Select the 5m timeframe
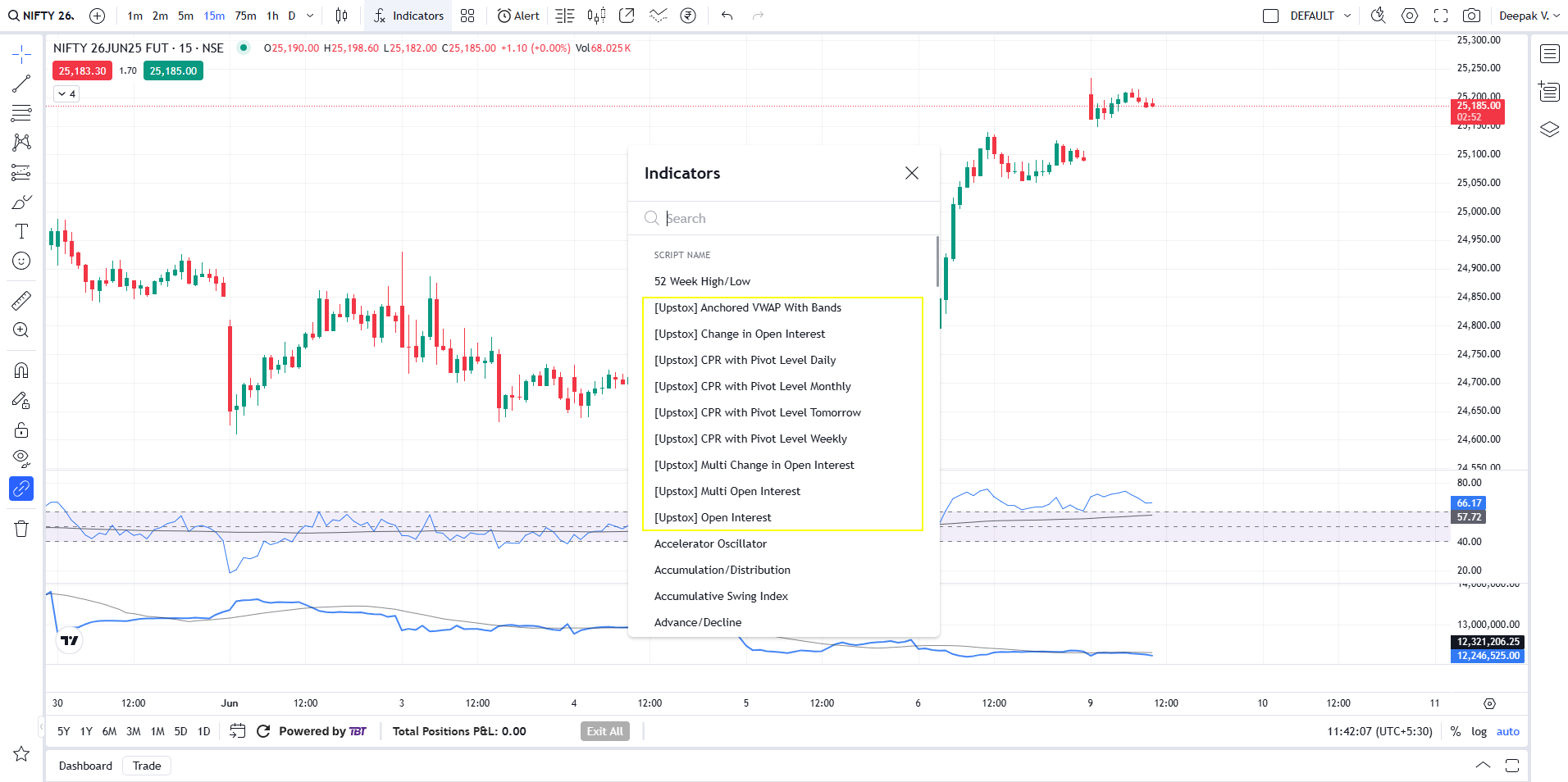The width and height of the screenshot is (1568, 782). click(x=186, y=16)
